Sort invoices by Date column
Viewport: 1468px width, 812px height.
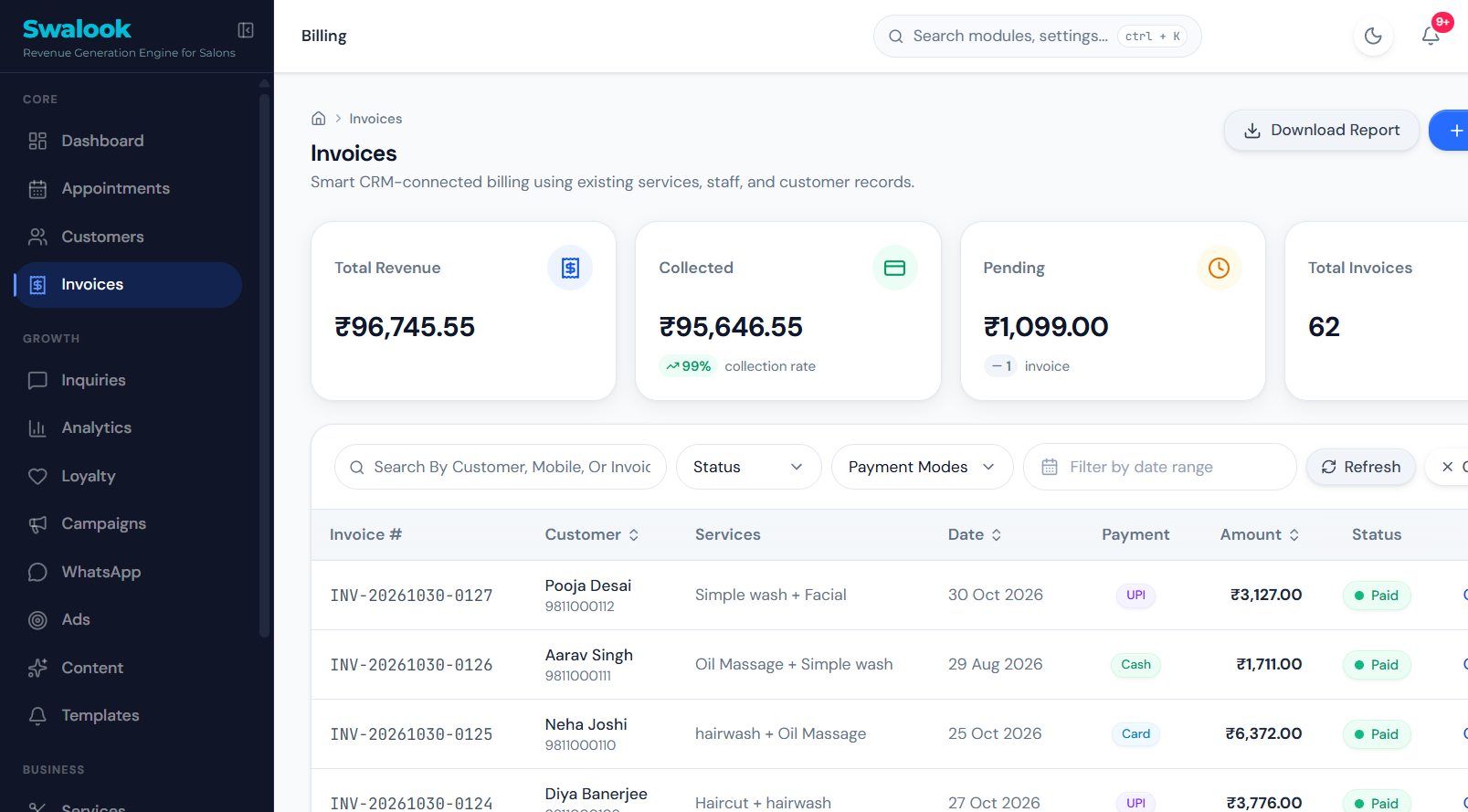(975, 535)
